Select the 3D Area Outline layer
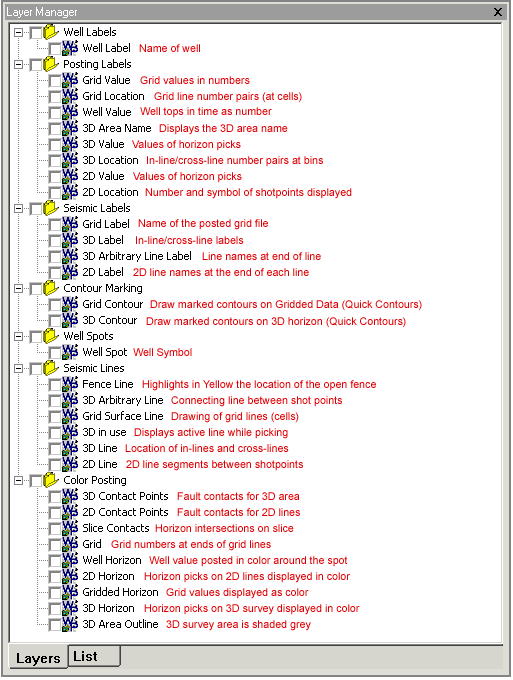The image size is (513, 680). (121, 624)
